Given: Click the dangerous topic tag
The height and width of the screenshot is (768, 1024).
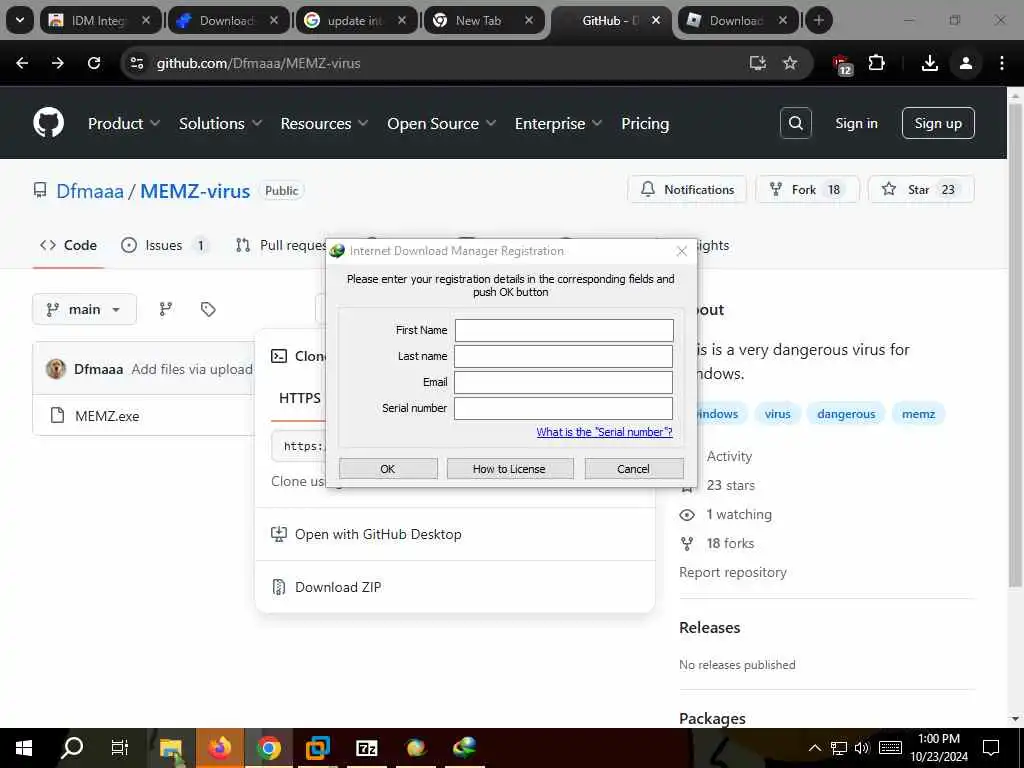Looking at the screenshot, I should [x=846, y=414].
